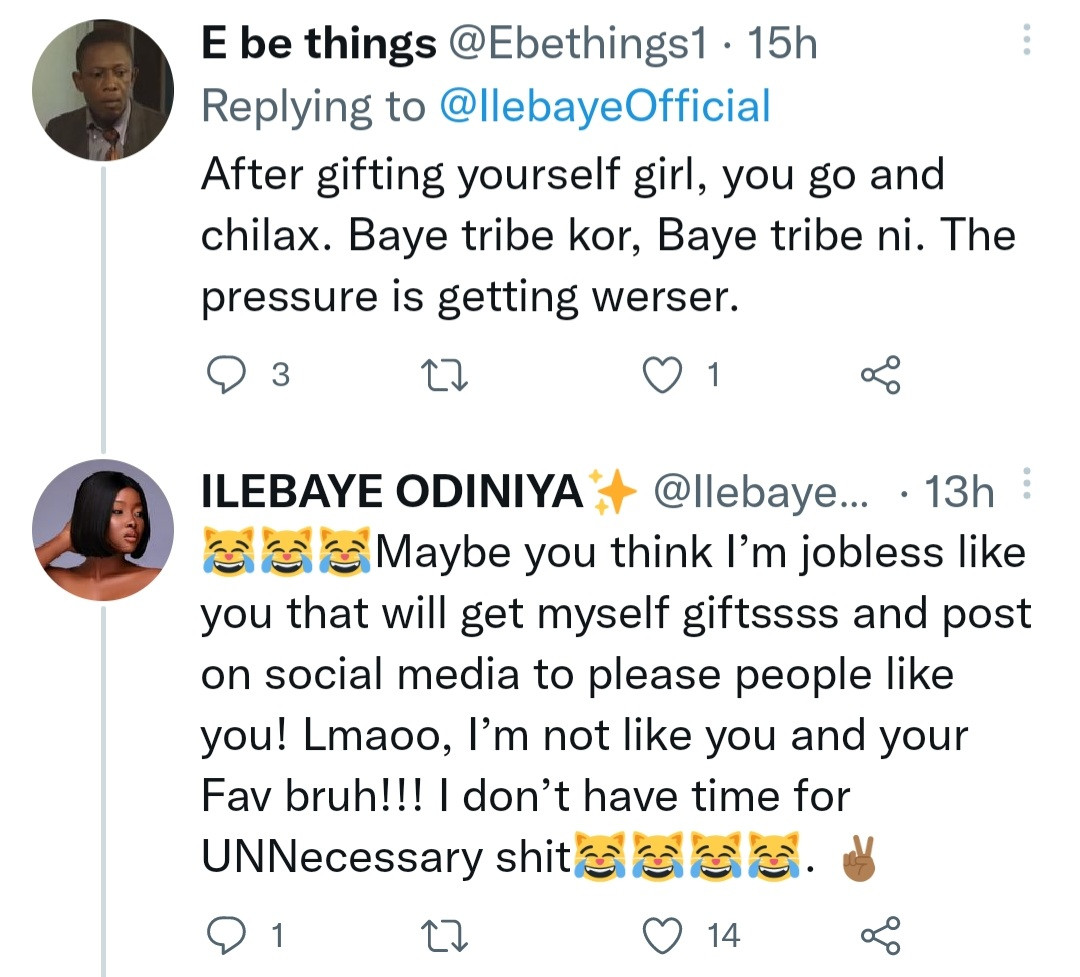Viewport: 1080px width, 977px height.
Task: Click the 13h timestamp
Action: coord(960,492)
